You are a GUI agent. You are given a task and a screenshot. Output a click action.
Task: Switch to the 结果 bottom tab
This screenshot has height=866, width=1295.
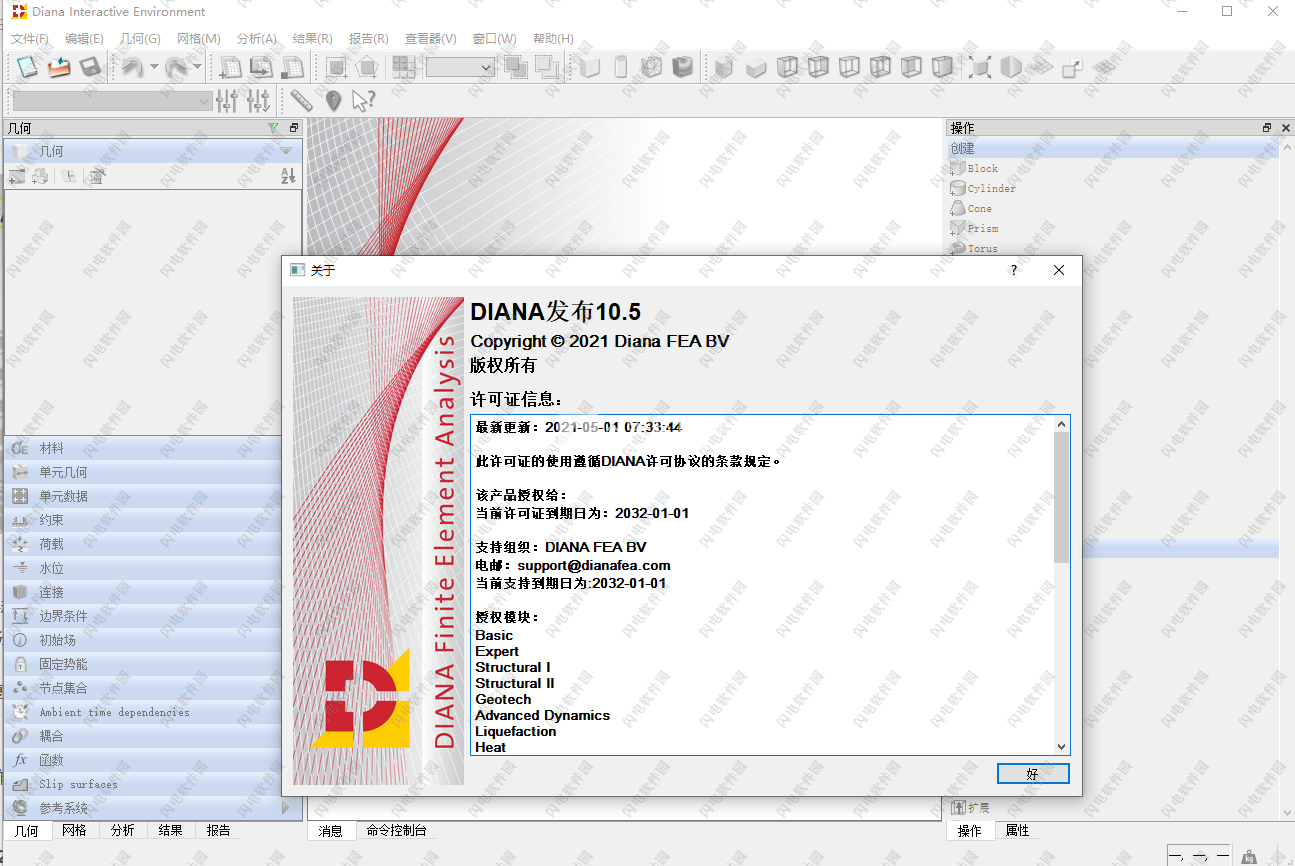170,830
